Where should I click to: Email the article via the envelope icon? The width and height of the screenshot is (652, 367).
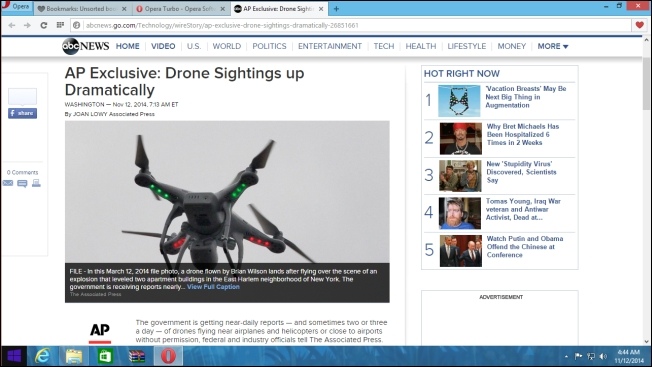click(x=8, y=183)
